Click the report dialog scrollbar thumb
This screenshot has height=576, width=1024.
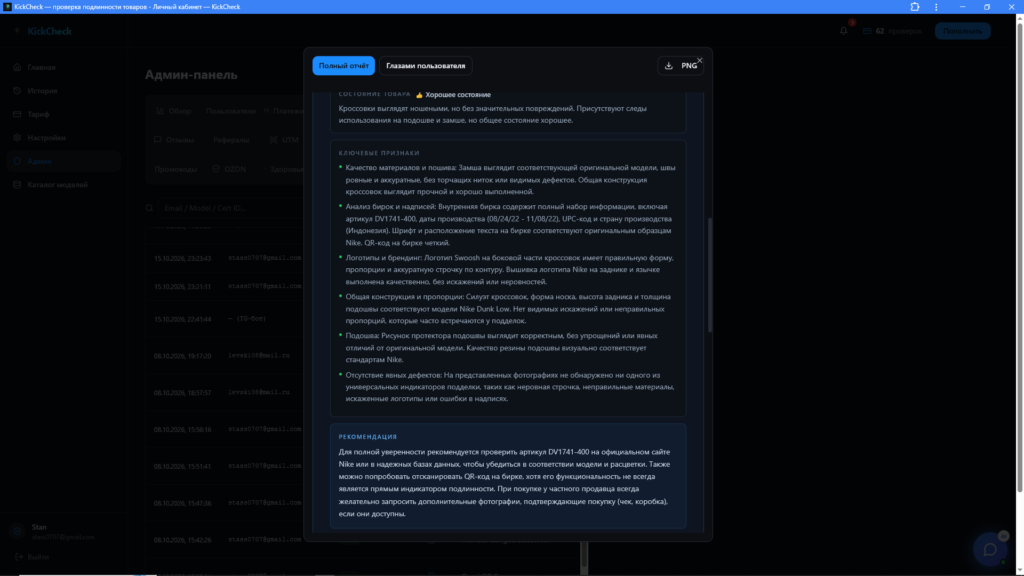point(709,275)
